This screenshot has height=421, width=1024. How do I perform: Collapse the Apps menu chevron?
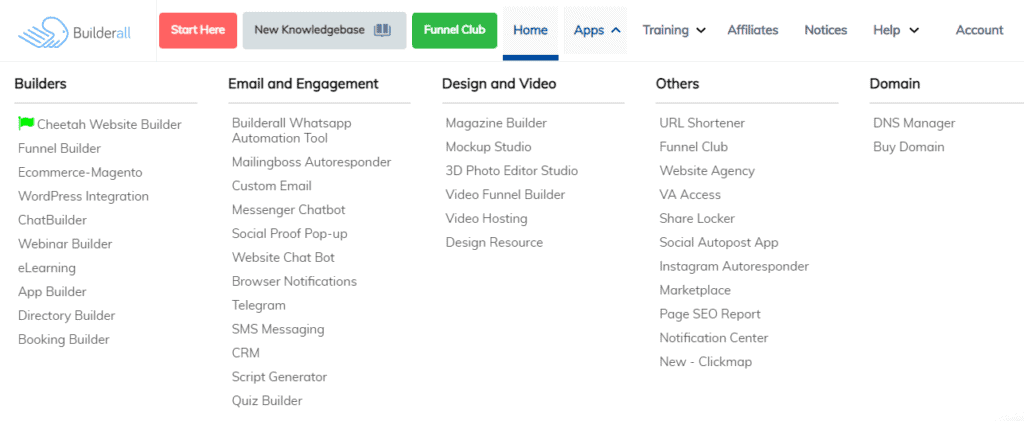coord(616,30)
